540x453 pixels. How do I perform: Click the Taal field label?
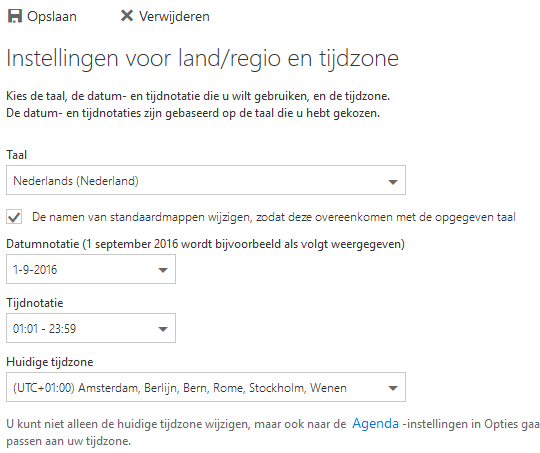(x=17, y=155)
